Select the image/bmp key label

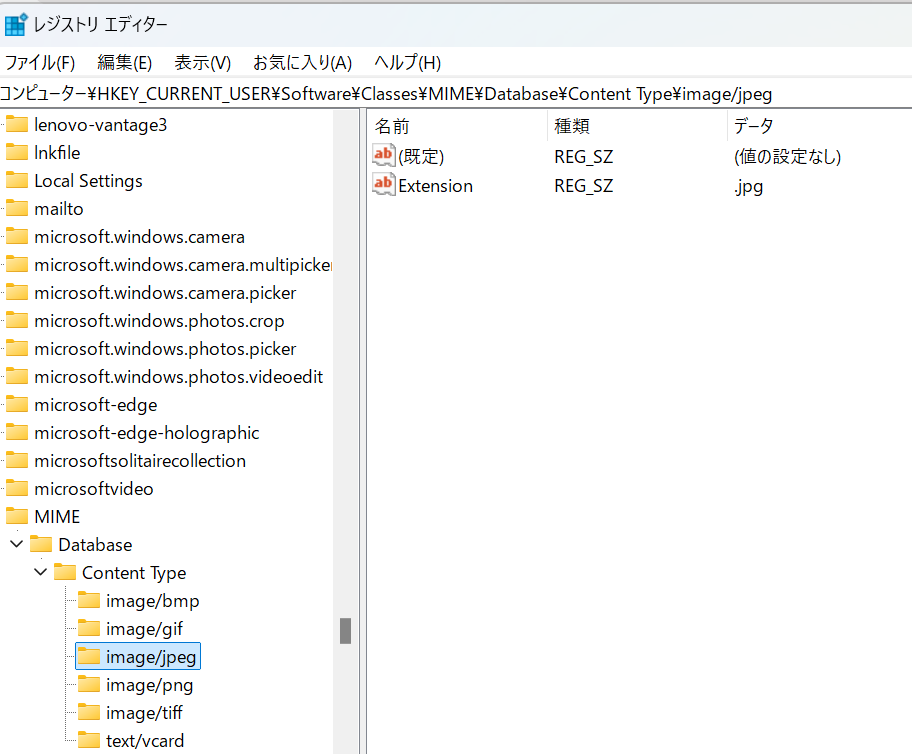click(x=152, y=600)
